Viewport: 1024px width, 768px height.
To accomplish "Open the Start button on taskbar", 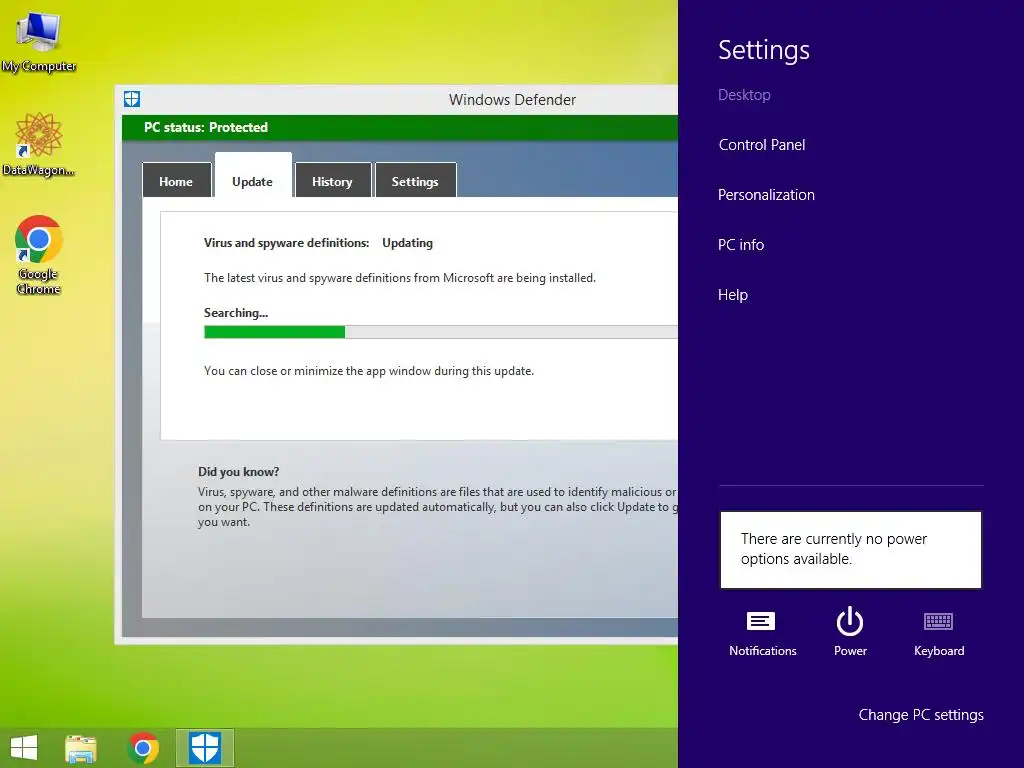I will (24, 748).
